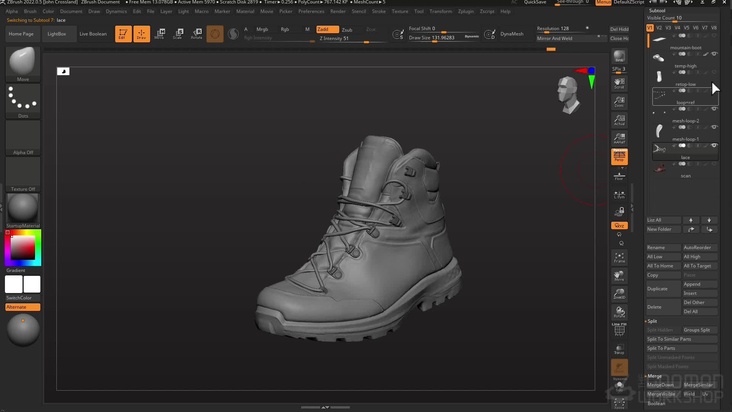
Task: Open the Zplugin menu
Action: tap(466, 11)
